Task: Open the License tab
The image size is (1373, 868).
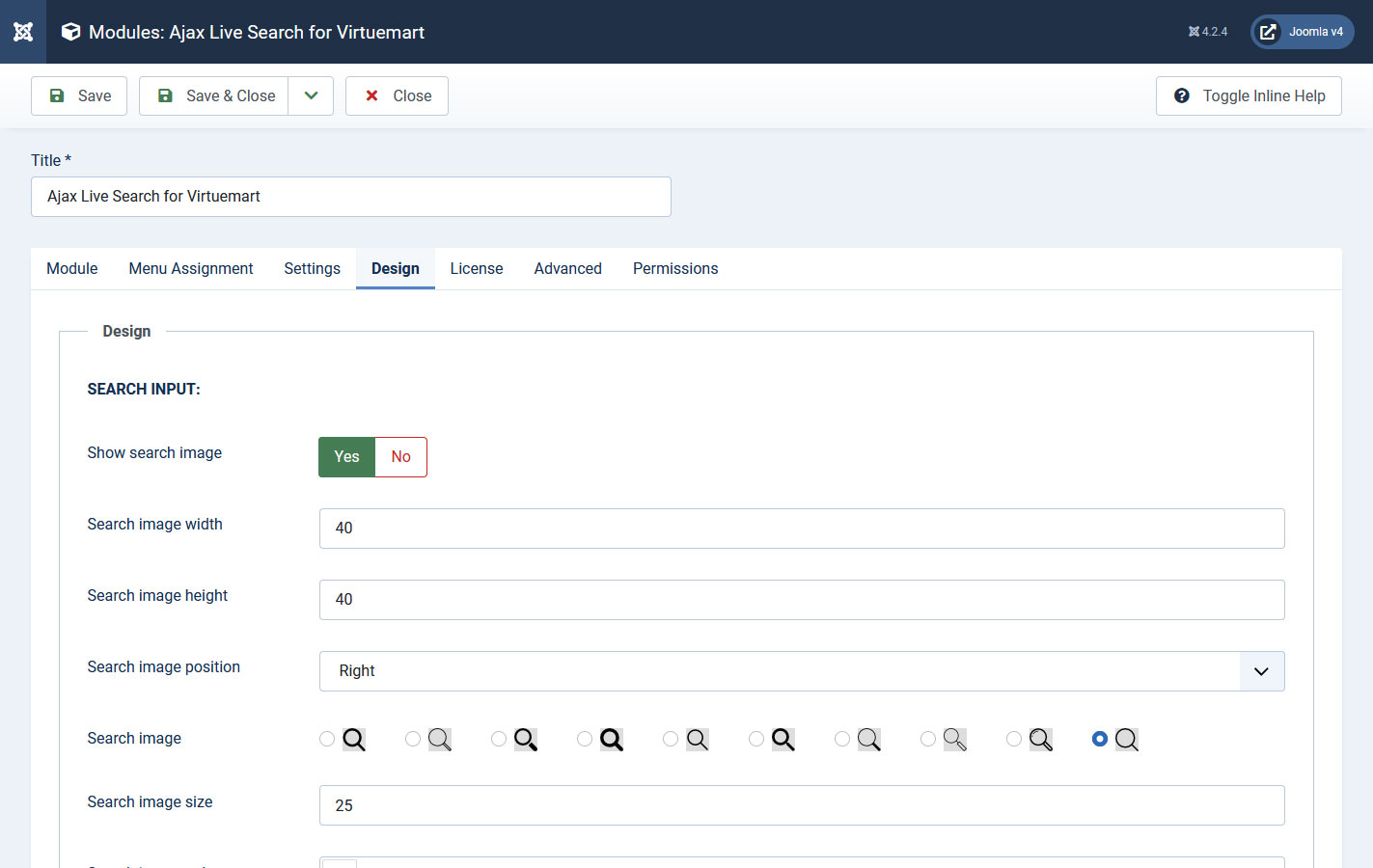Action: [x=477, y=268]
